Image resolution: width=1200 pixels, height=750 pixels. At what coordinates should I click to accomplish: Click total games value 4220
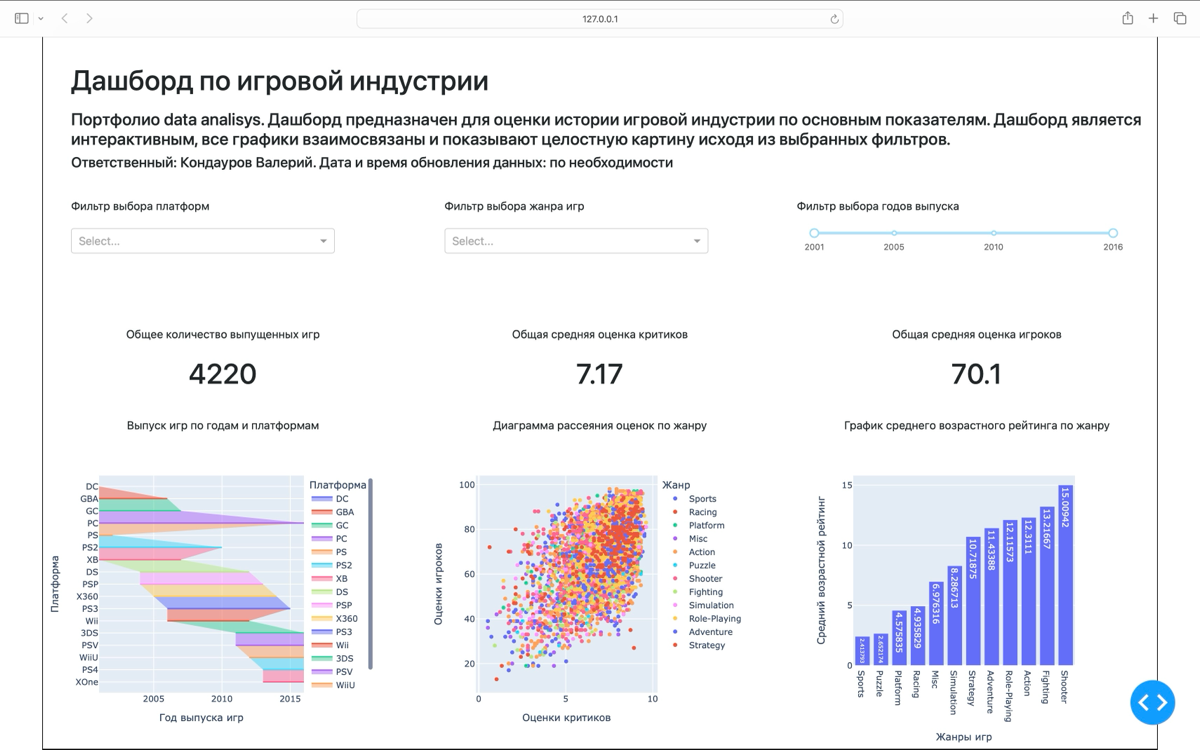223,374
